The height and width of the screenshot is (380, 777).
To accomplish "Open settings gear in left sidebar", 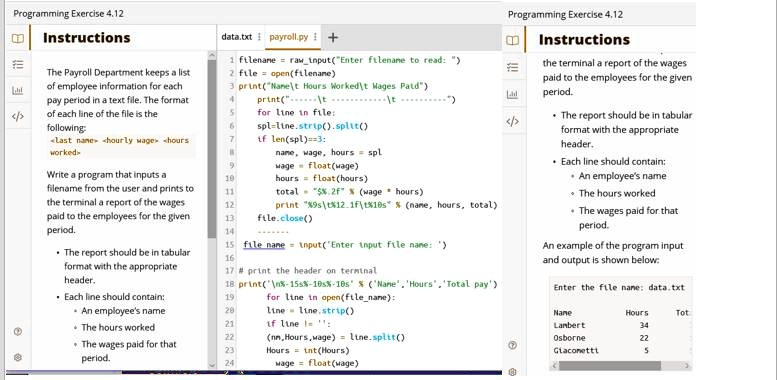I will click(x=17, y=357).
